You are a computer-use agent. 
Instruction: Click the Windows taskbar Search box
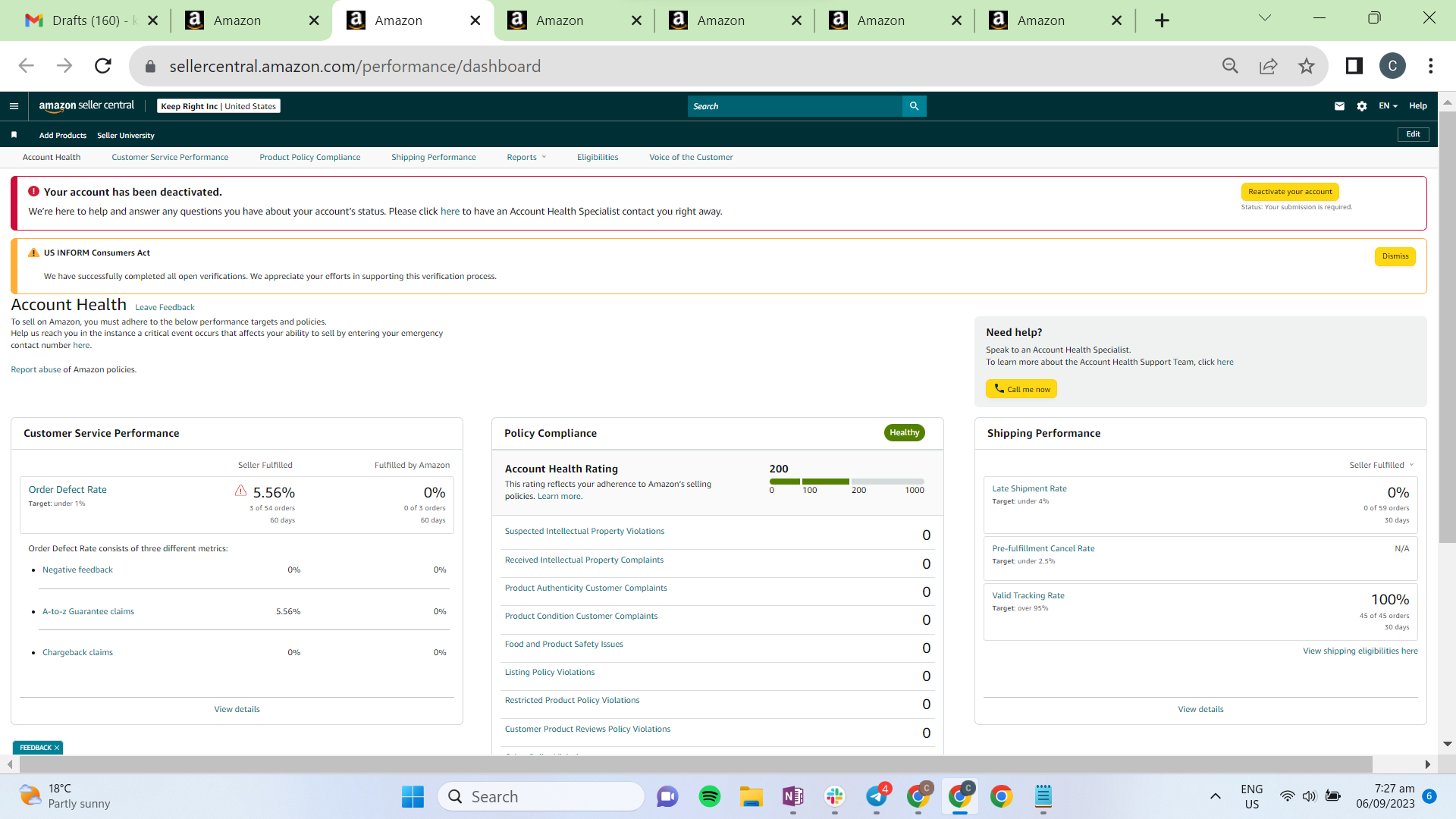(x=541, y=796)
